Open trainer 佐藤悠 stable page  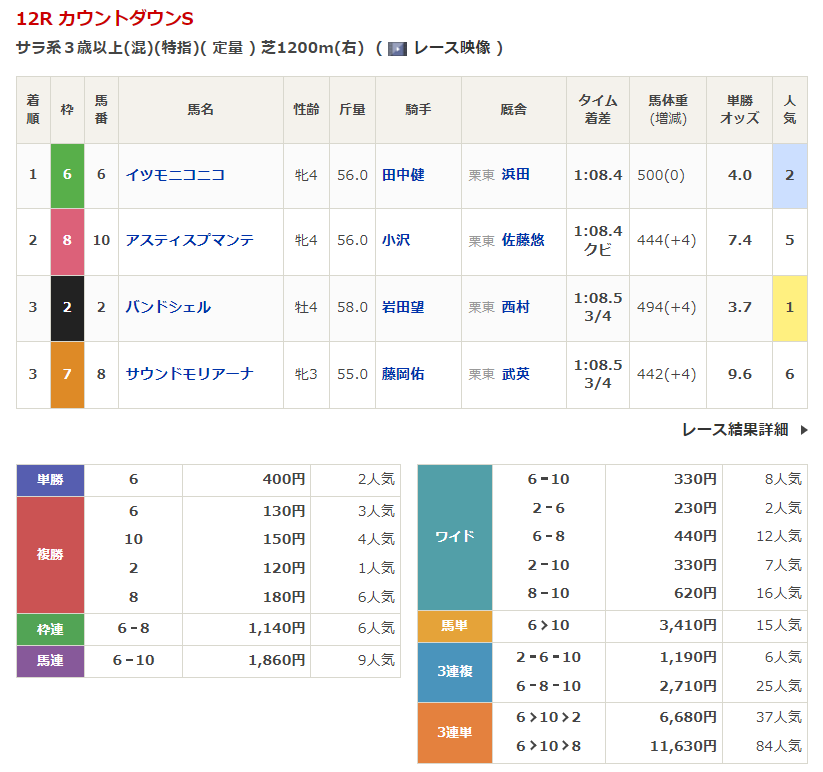coord(523,241)
